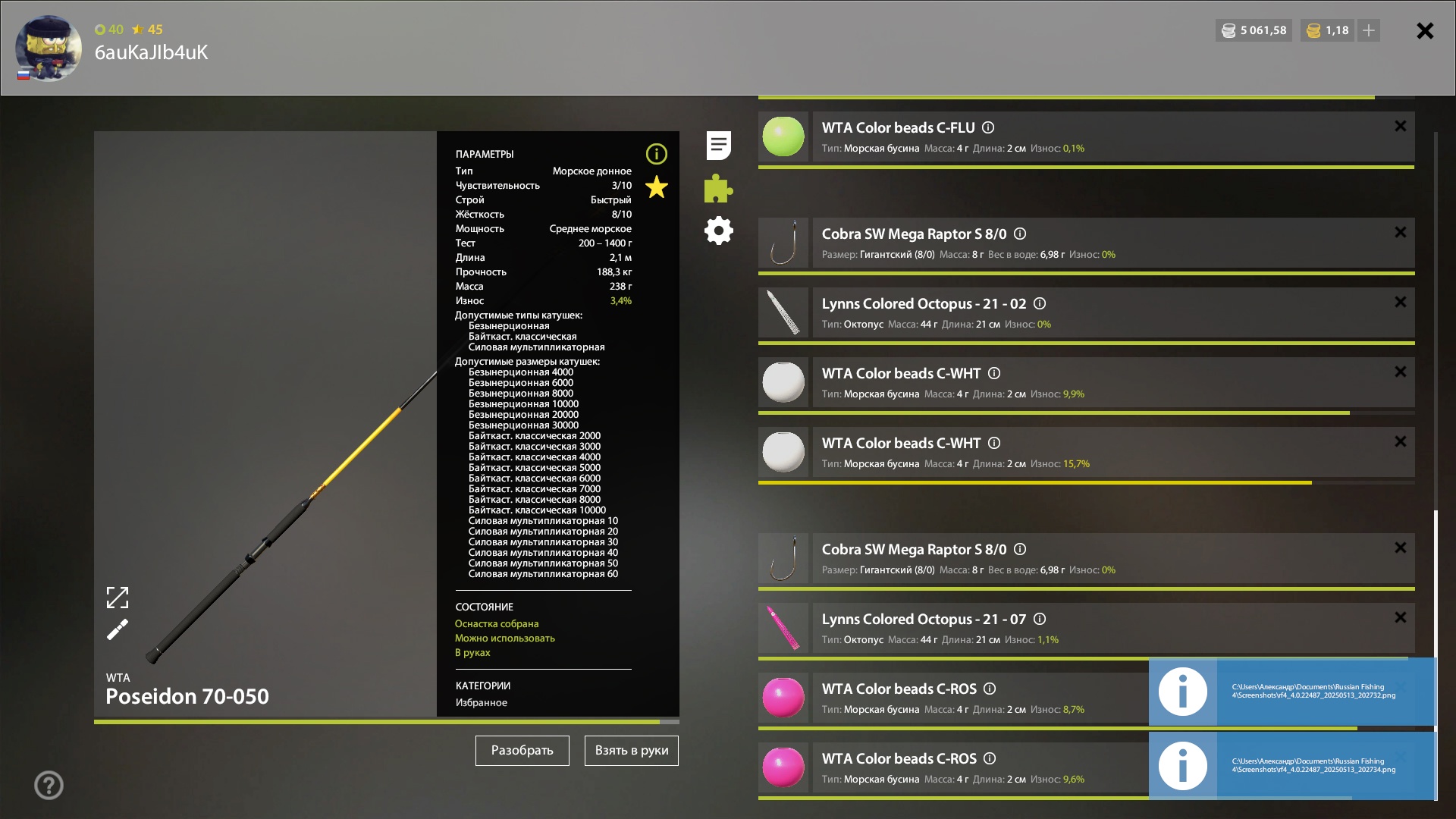Click the plus button to add gold
The width and height of the screenshot is (1456, 819).
[1369, 30]
